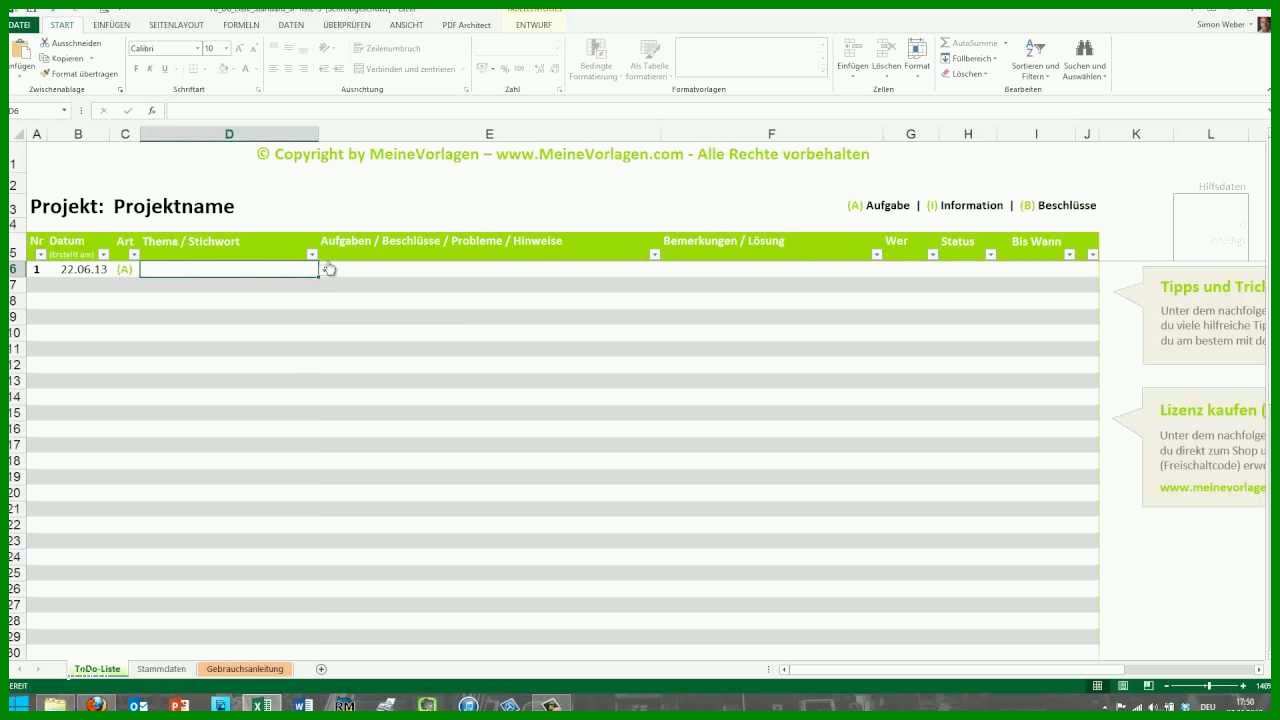
Task: Open the font size dropdown
Action: click(226, 48)
